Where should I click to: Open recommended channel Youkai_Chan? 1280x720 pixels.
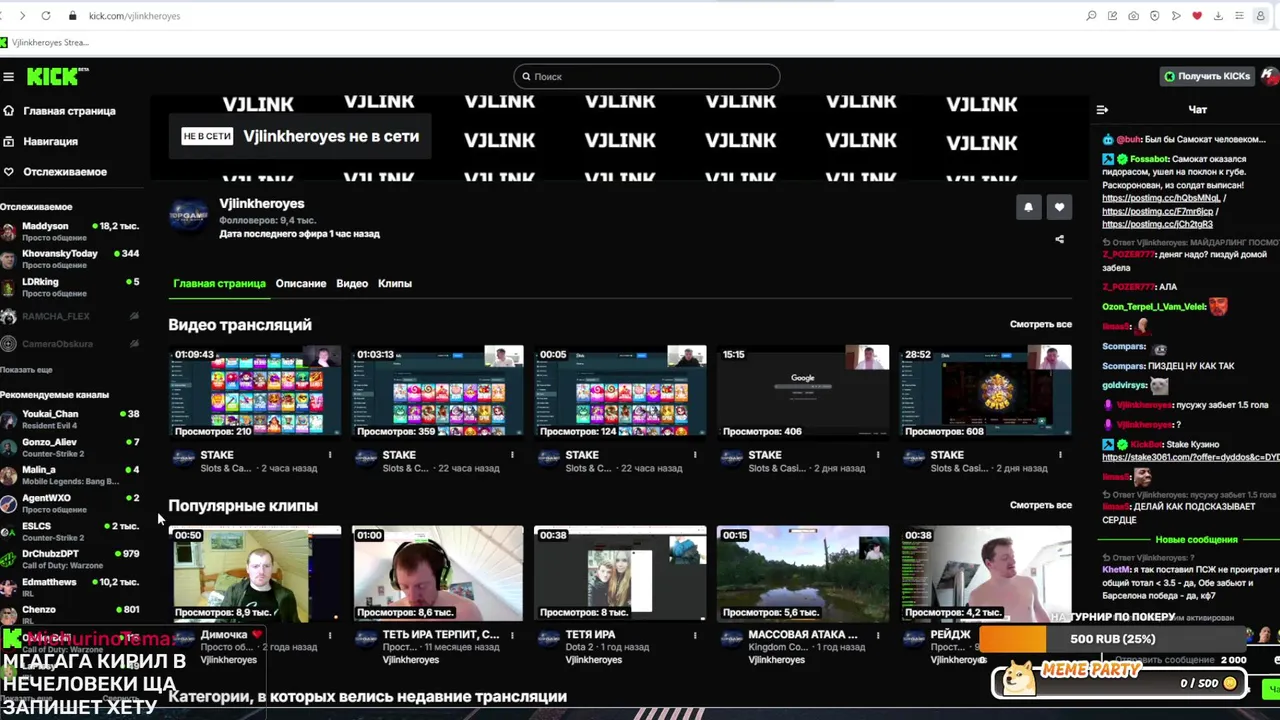70,419
